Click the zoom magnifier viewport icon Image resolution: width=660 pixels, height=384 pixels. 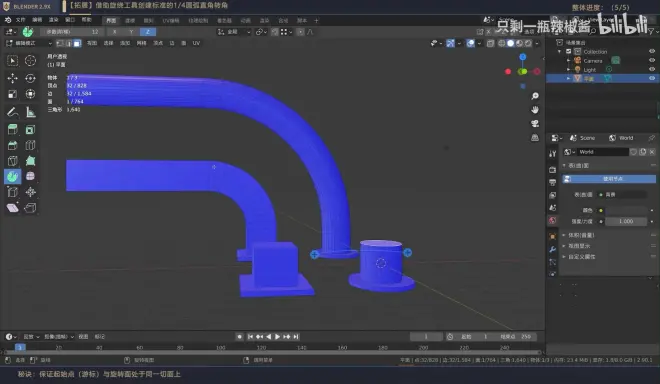(535, 96)
